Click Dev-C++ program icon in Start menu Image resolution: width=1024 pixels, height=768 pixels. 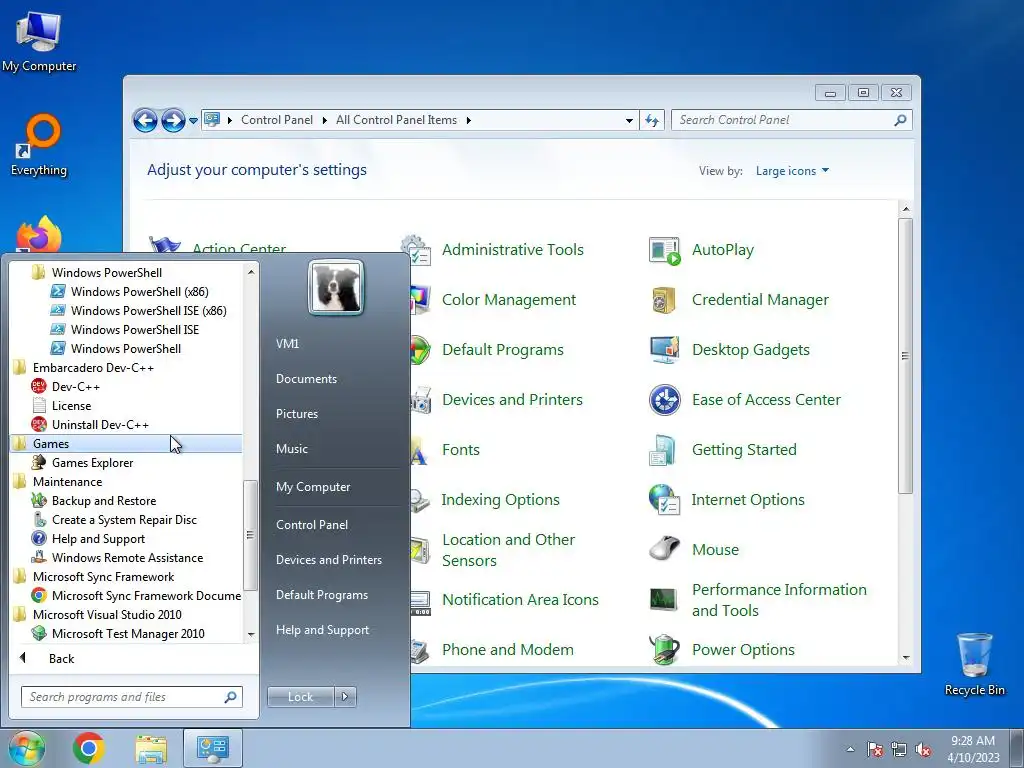coord(39,387)
